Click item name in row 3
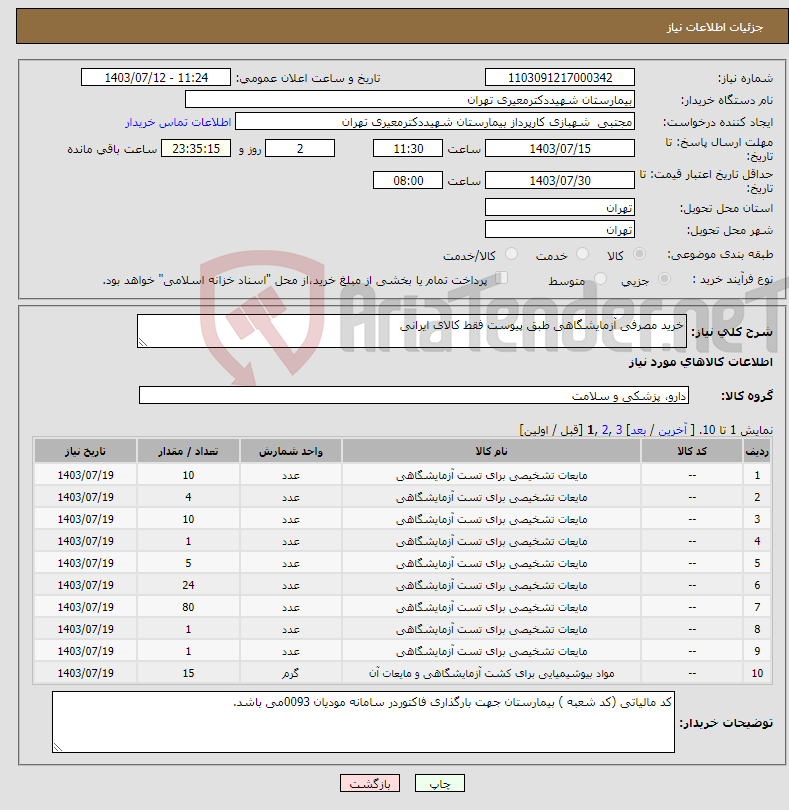This screenshot has width=789, height=810. 491,519
